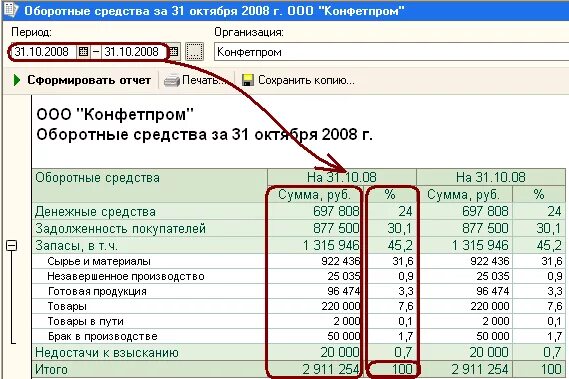Click first Сумма, руб. column header
569x379 pixels.
tap(315, 195)
